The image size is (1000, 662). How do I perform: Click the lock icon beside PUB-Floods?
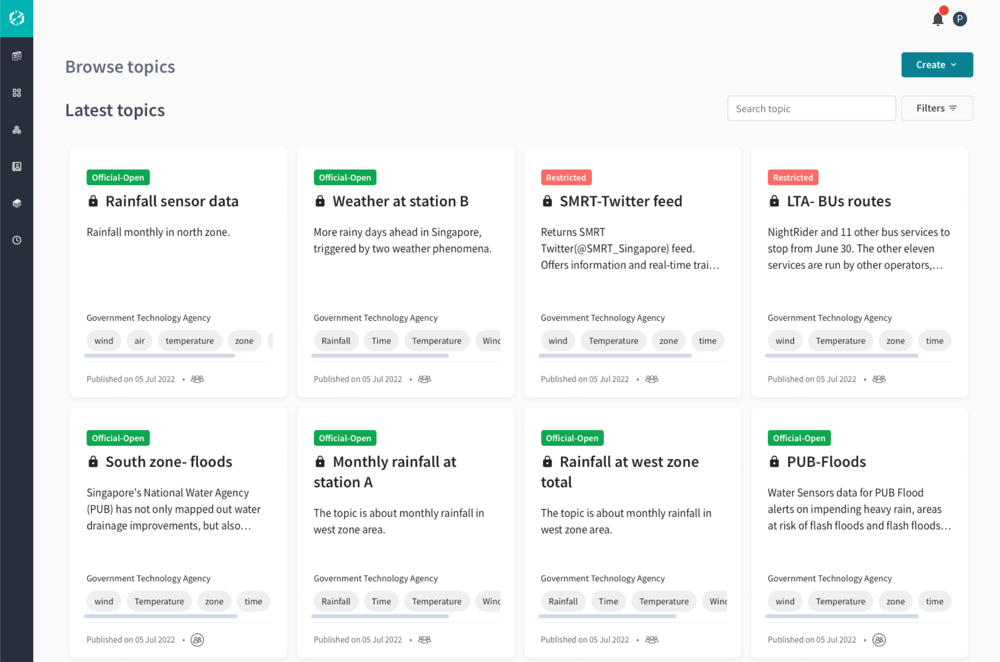point(774,462)
